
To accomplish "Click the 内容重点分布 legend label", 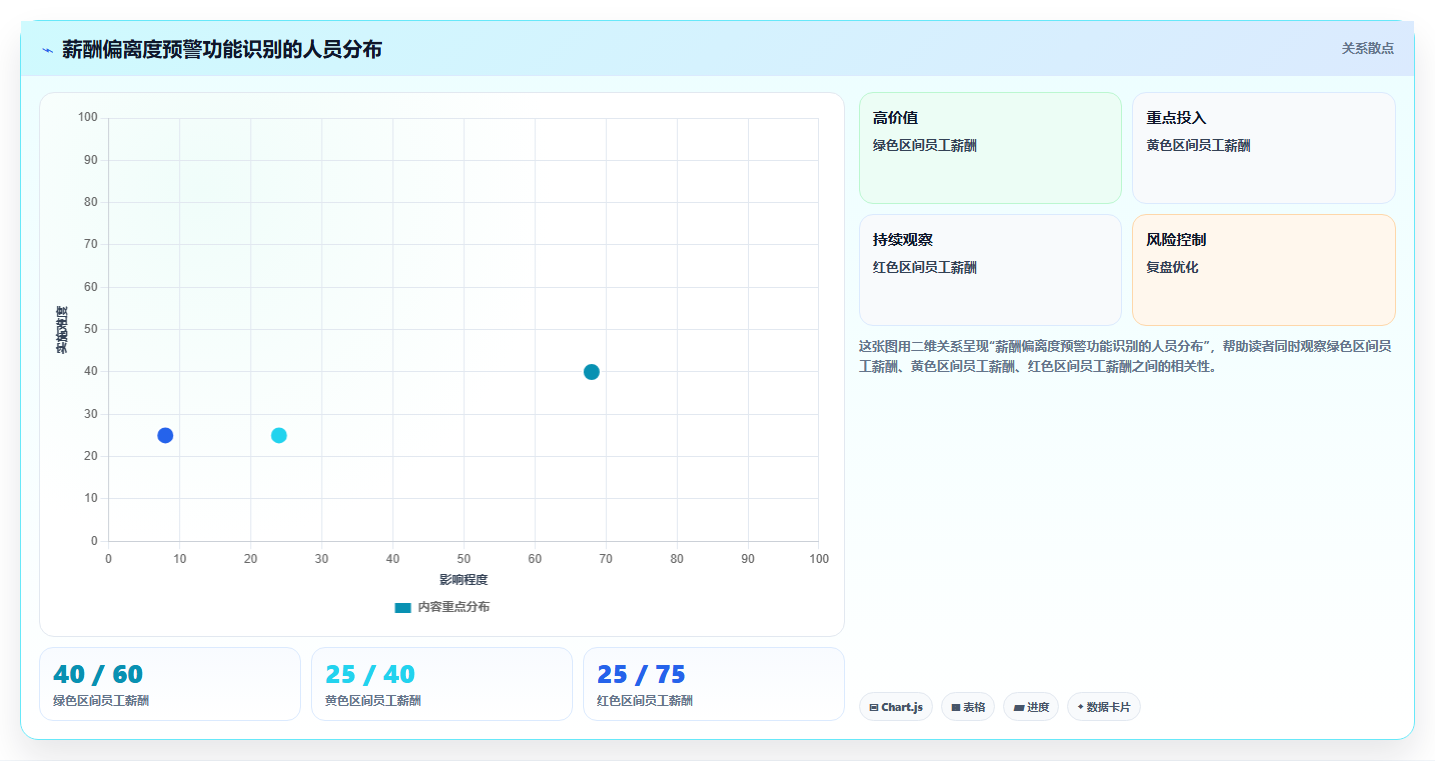I will point(453,607).
